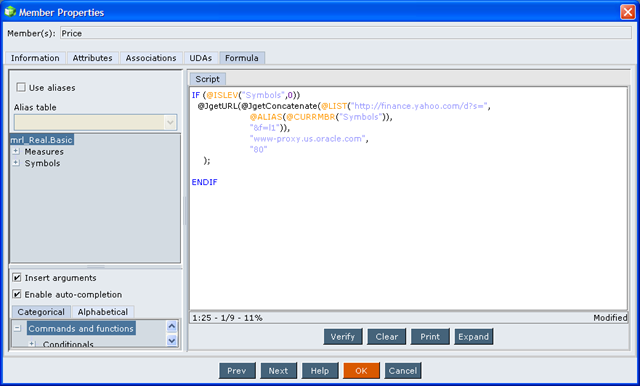Click the Print button
The width and height of the screenshot is (640, 386).
pyautogui.click(x=430, y=337)
